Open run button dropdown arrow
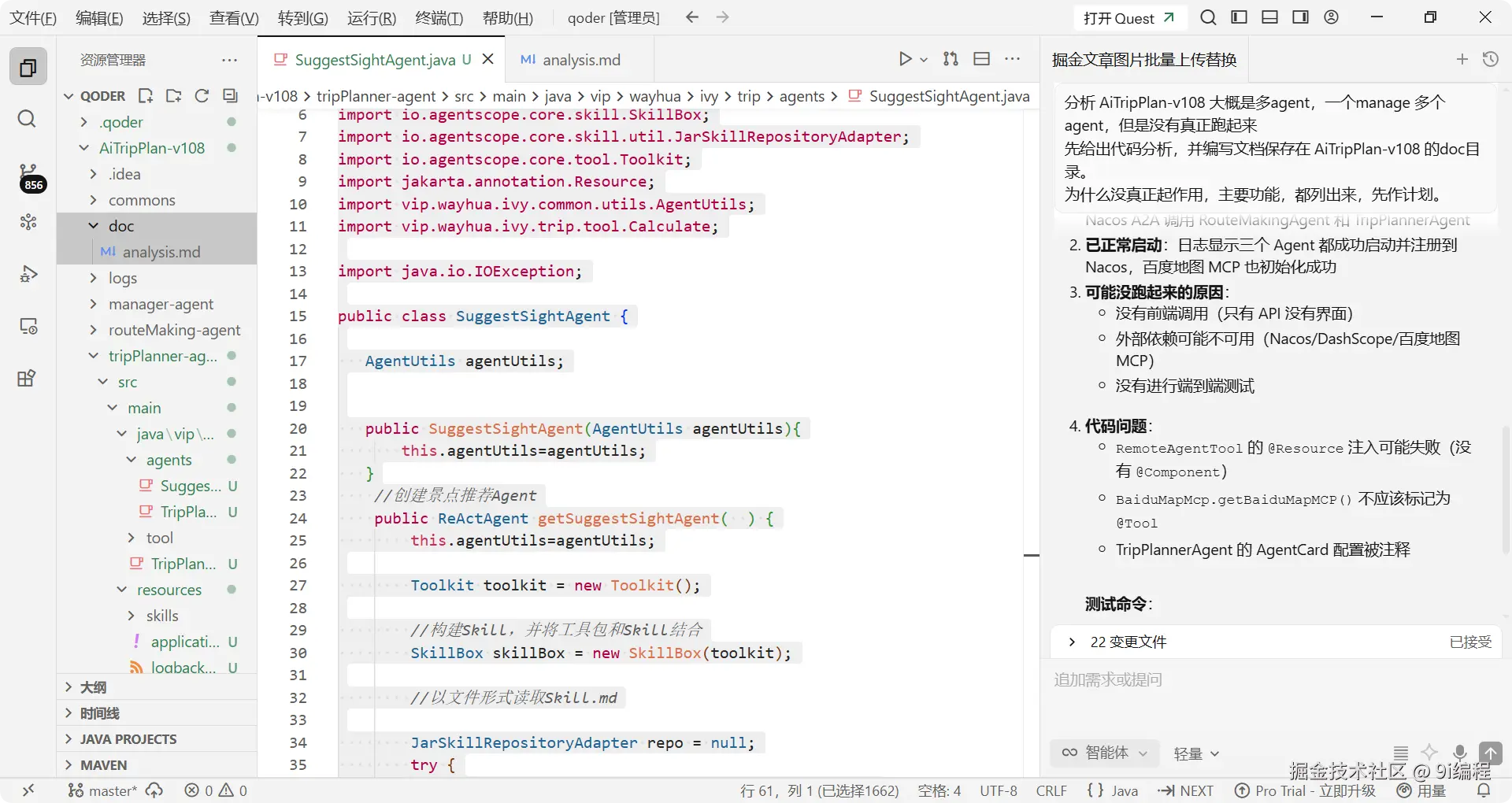Viewport: 1512px width, 803px height. pos(924,60)
